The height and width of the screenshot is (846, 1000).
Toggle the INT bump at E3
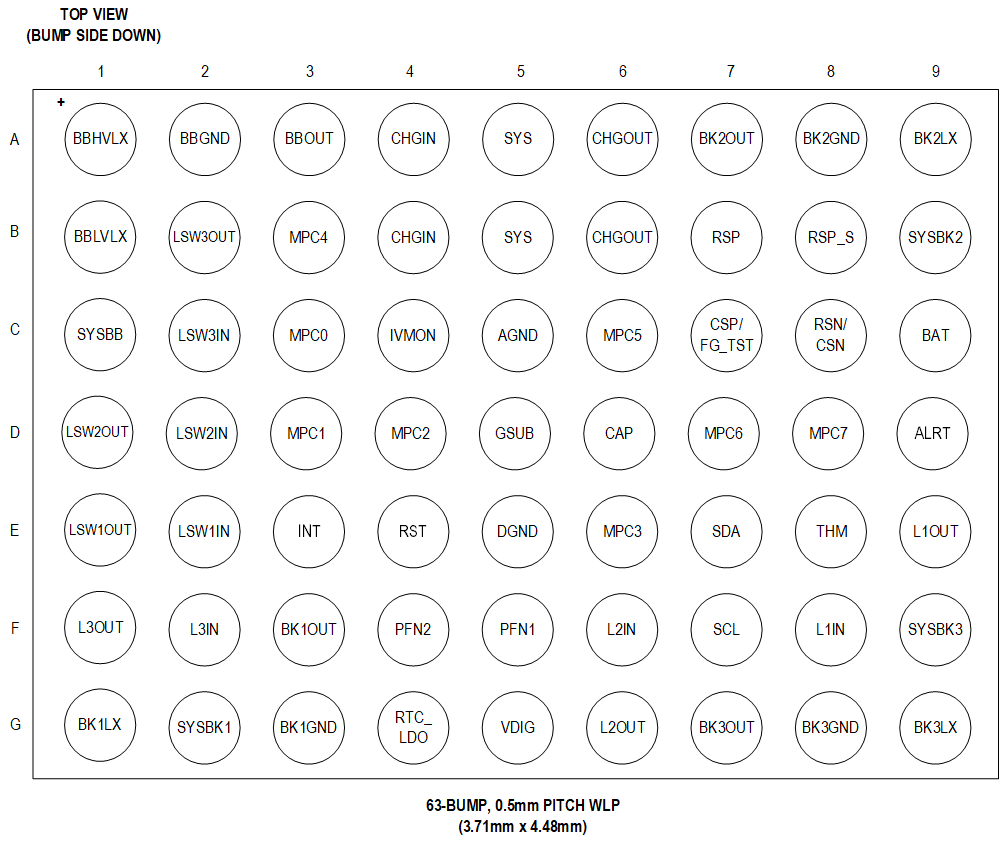(309, 531)
